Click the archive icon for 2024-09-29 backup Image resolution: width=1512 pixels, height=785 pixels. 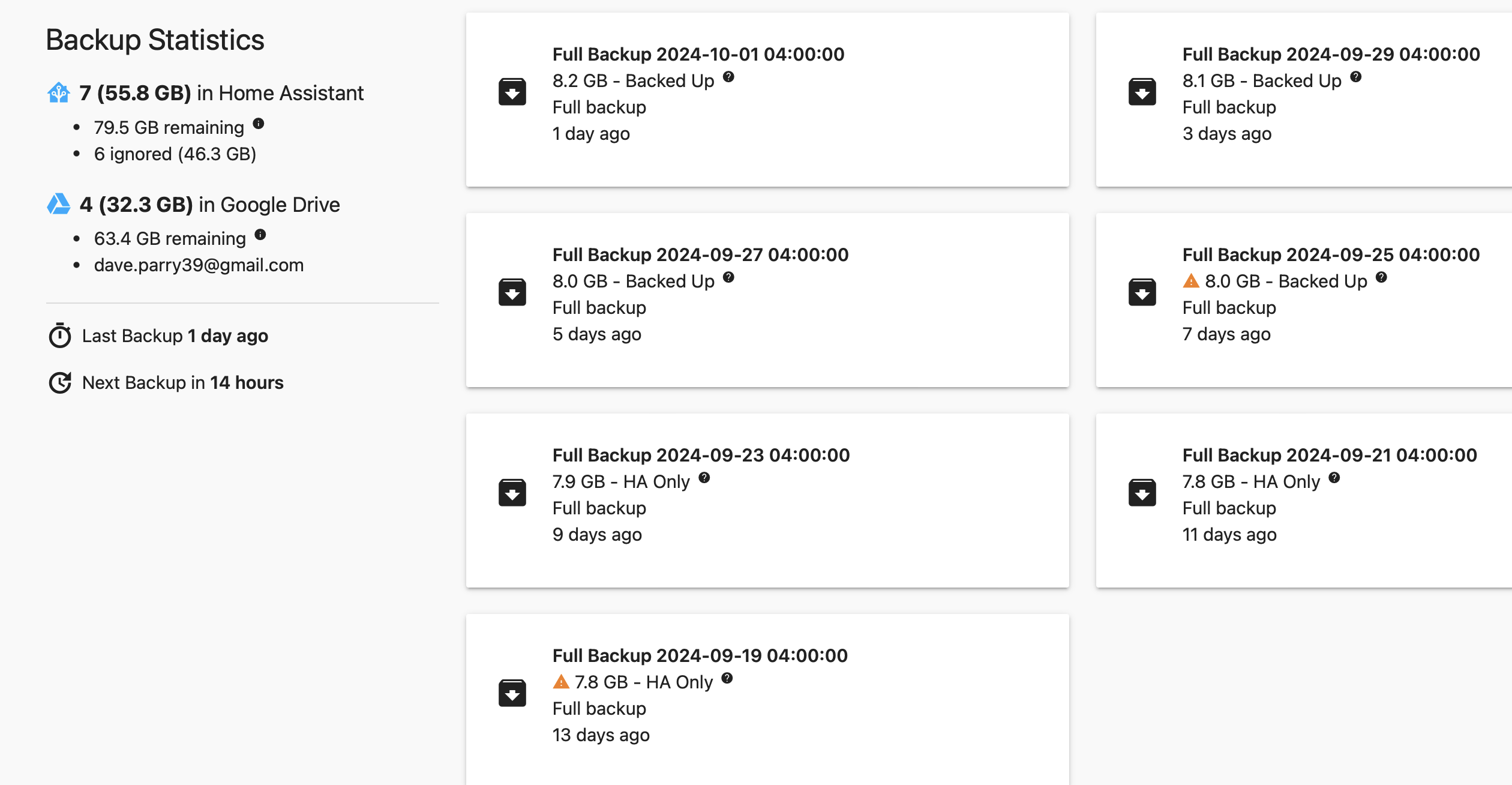point(1142,92)
